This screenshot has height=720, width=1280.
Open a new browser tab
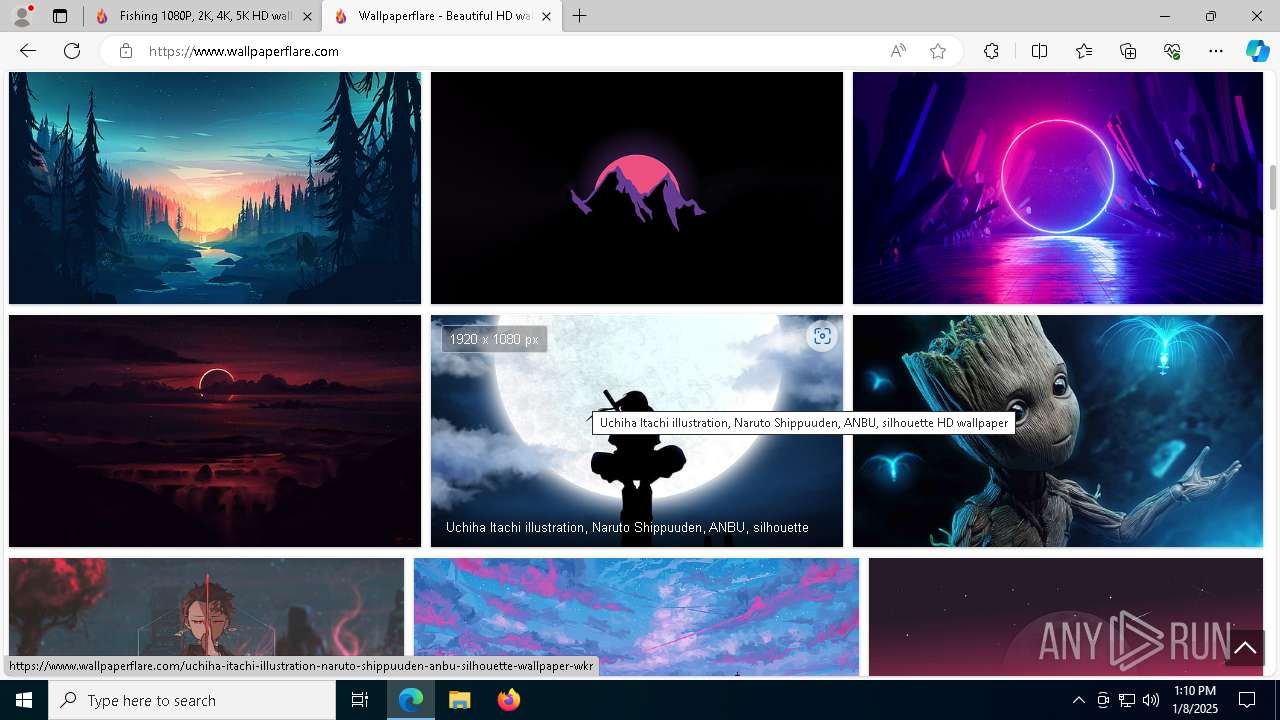pos(579,16)
